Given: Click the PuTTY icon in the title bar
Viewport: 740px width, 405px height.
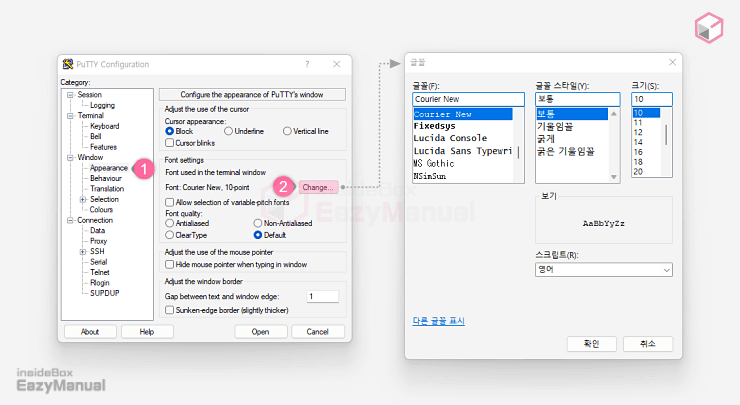Looking at the screenshot, I should point(68,64).
